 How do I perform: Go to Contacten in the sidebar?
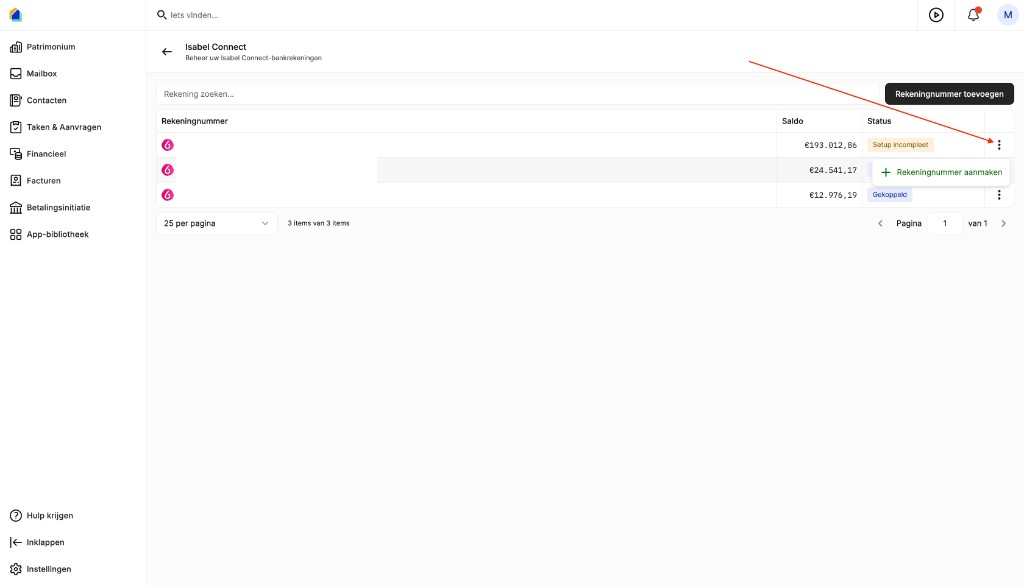tap(46, 101)
